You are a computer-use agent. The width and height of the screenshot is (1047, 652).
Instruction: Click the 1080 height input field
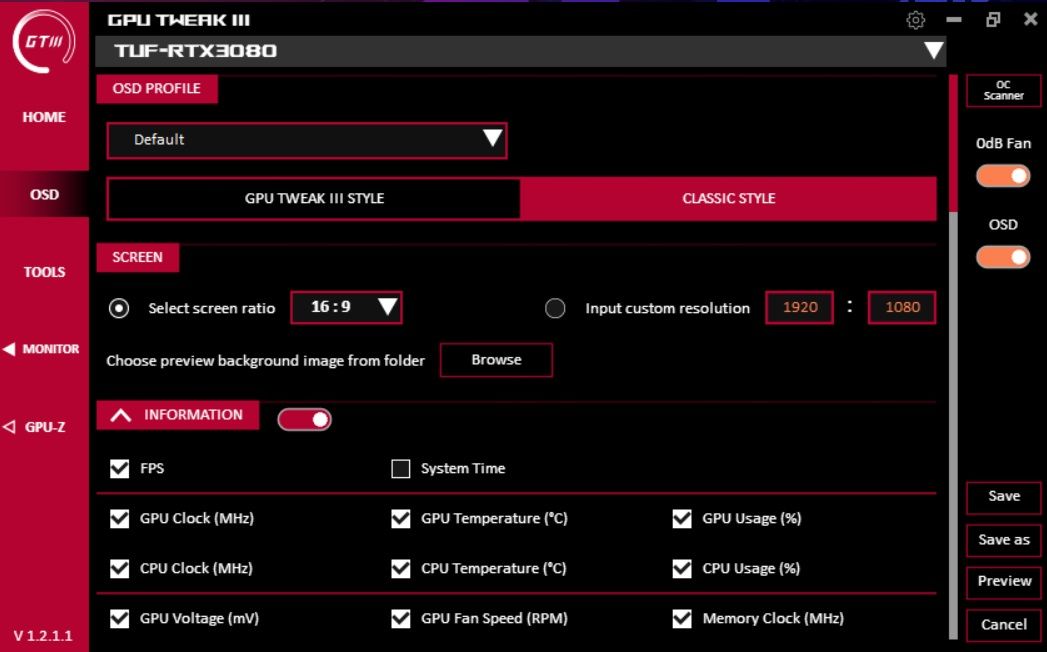(x=902, y=307)
